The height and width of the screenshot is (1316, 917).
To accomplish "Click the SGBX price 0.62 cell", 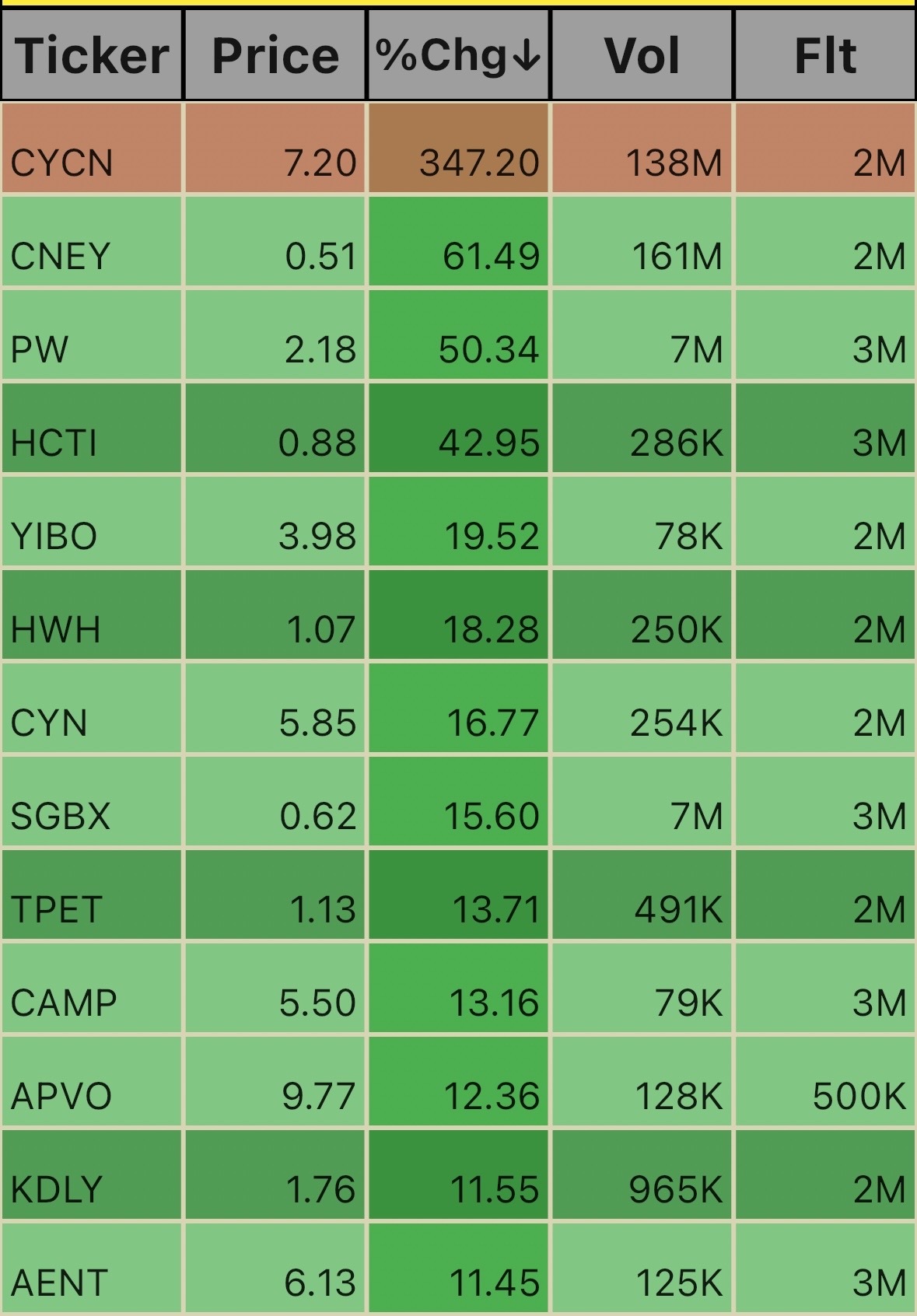I will point(275,801).
